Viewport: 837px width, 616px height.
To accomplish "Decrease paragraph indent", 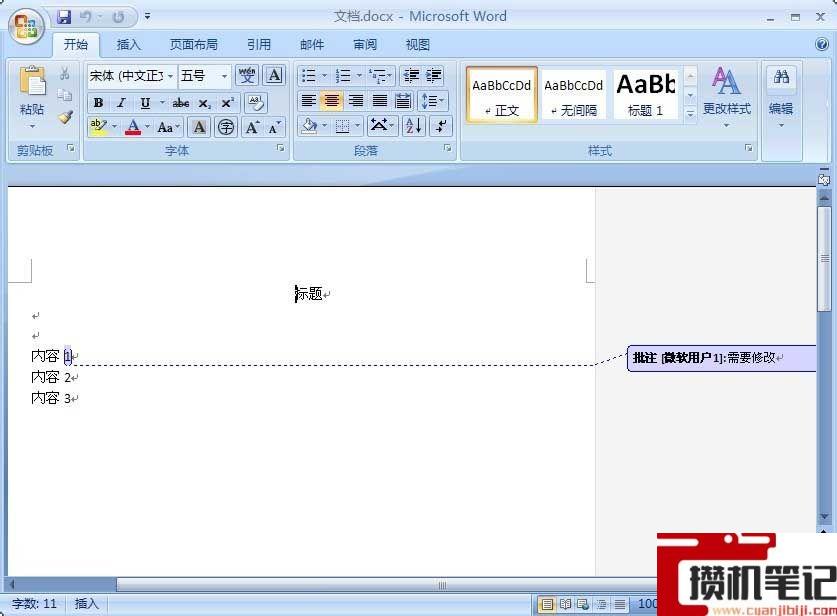I will (x=411, y=76).
